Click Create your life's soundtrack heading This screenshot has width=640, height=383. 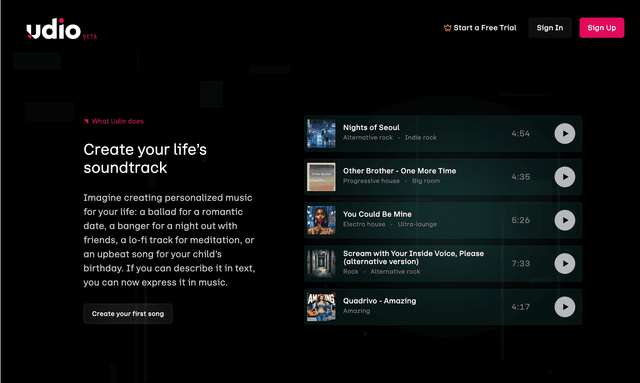pyautogui.click(x=145, y=158)
